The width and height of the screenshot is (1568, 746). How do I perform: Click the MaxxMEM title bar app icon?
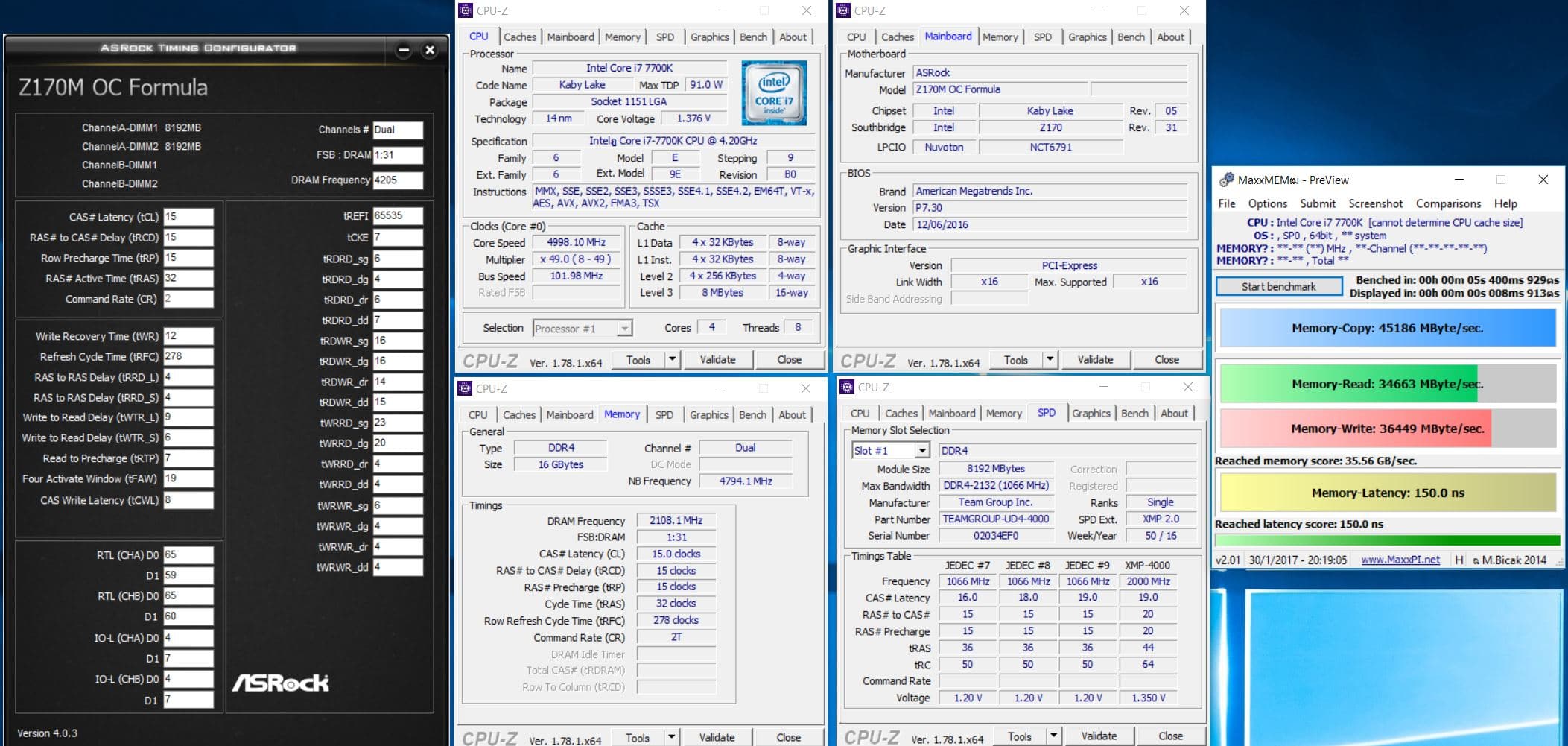tap(1225, 180)
